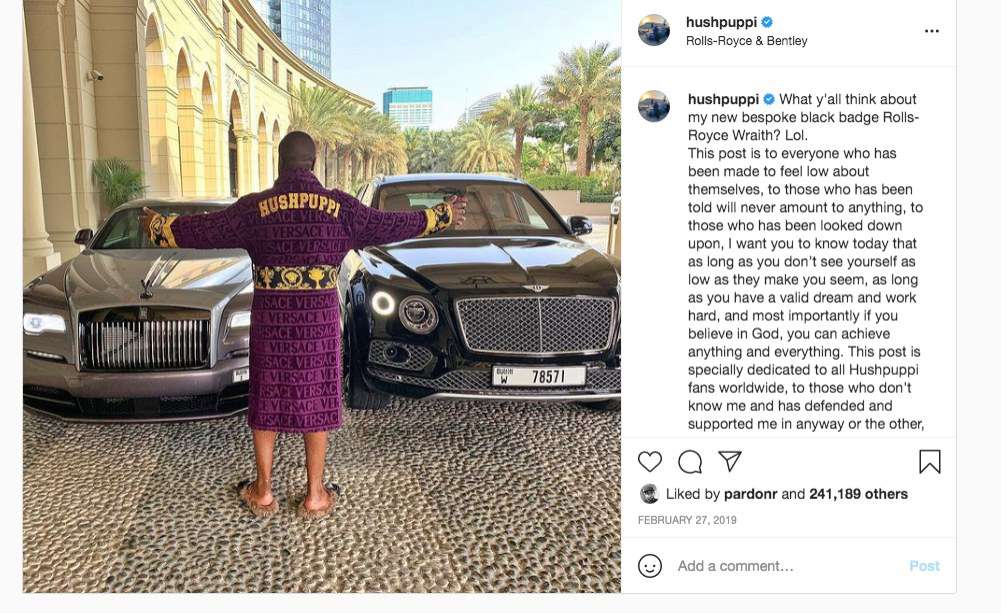Screen dimensions: 1001x613
Task: Click the post photo of cars
Action: coord(322,296)
